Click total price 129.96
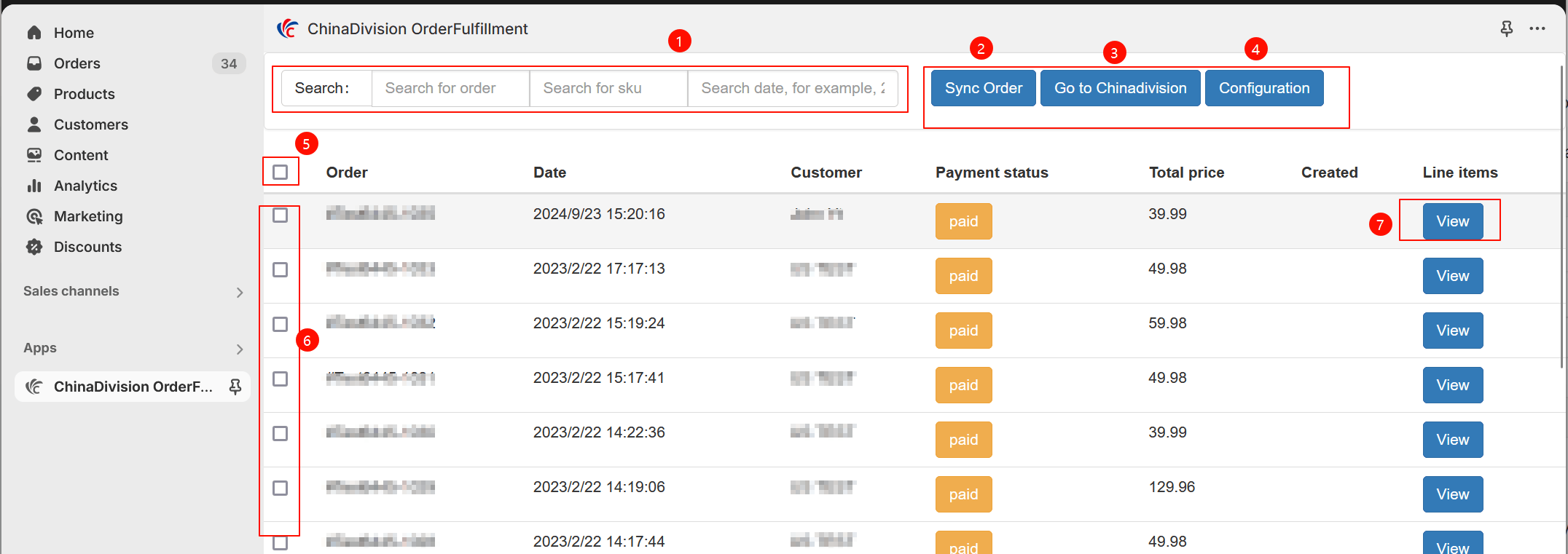This screenshot has height=554, width=1568. (1172, 487)
